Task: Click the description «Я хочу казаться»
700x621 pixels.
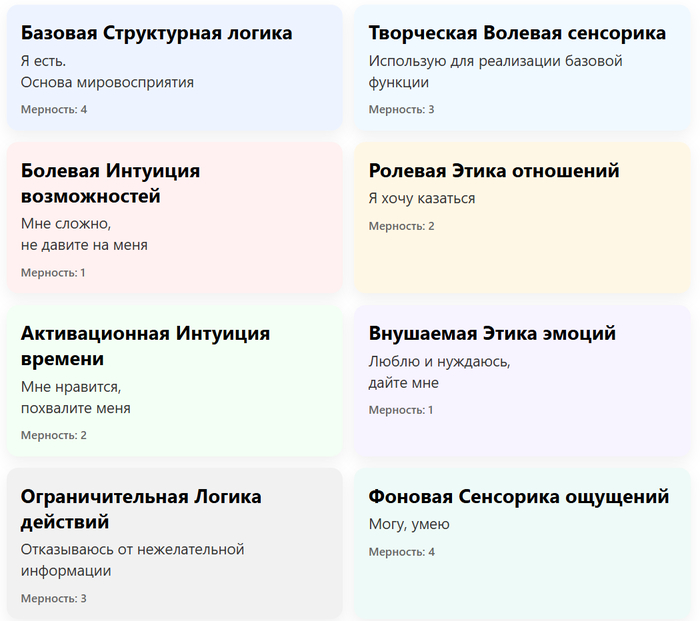Action: pyautogui.click(x=421, y=198)
